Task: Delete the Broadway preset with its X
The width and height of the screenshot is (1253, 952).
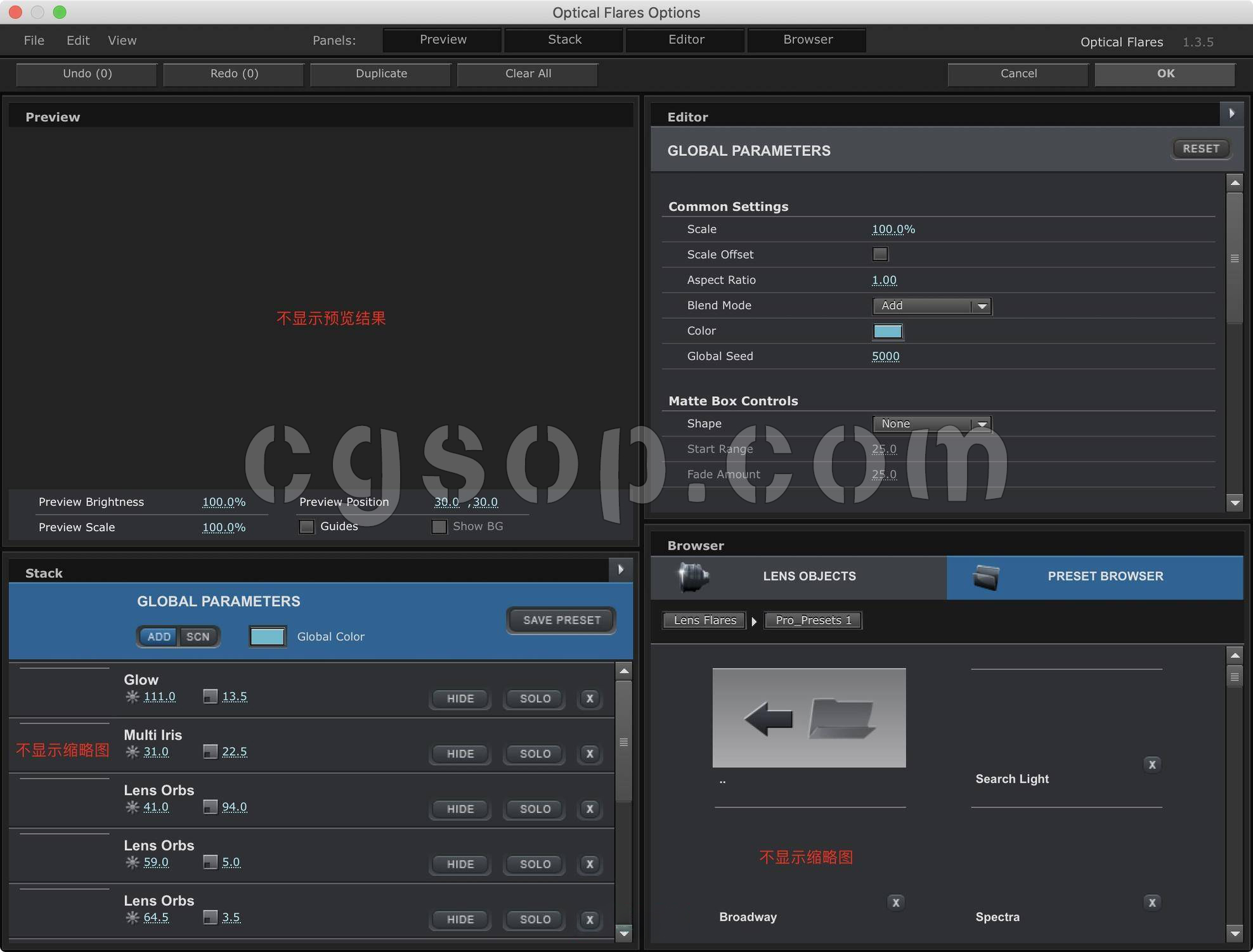Action: coord(895,902)
